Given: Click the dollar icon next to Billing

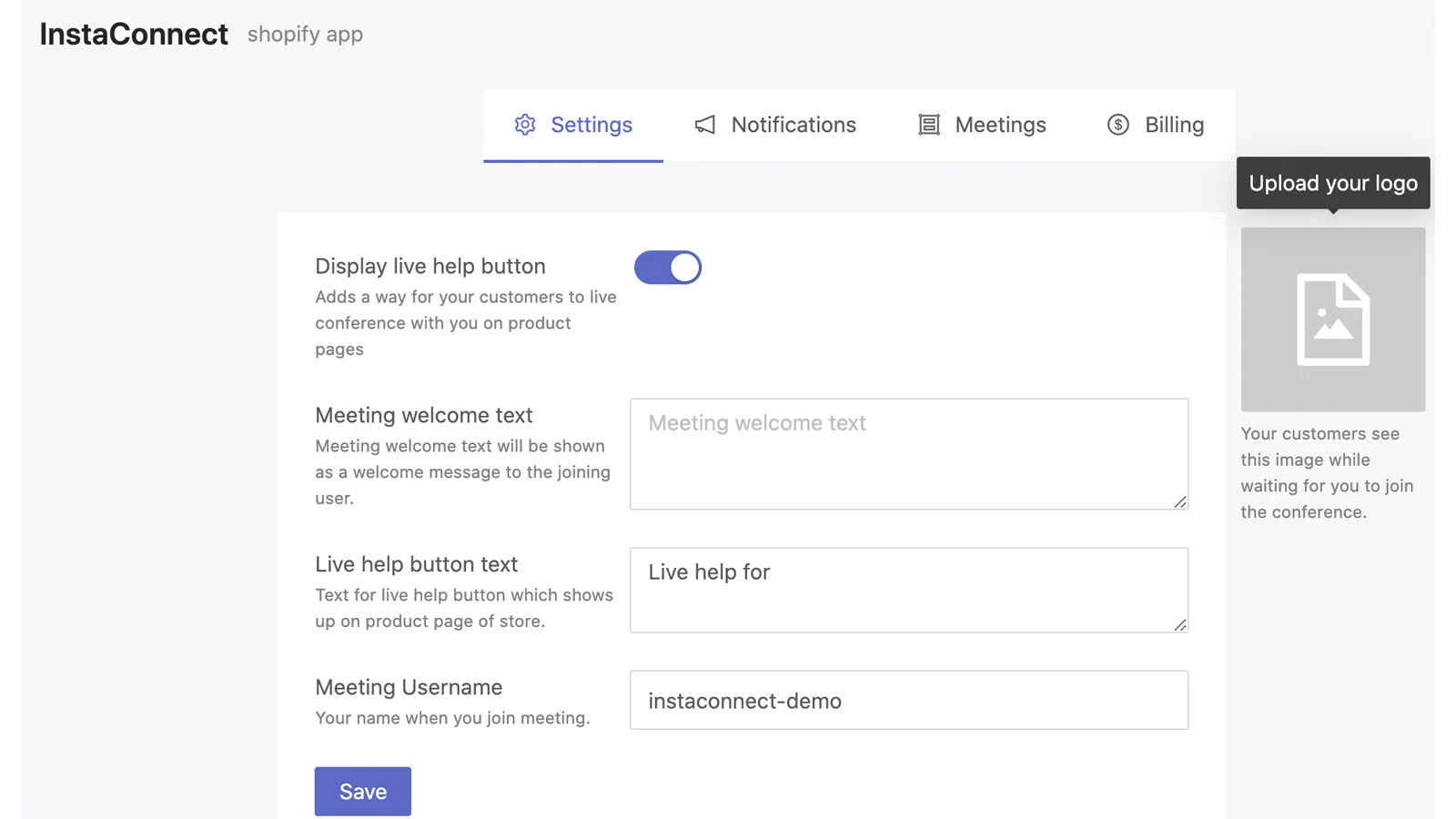Looking at the screenshot, I should [x=1117, y=125].
